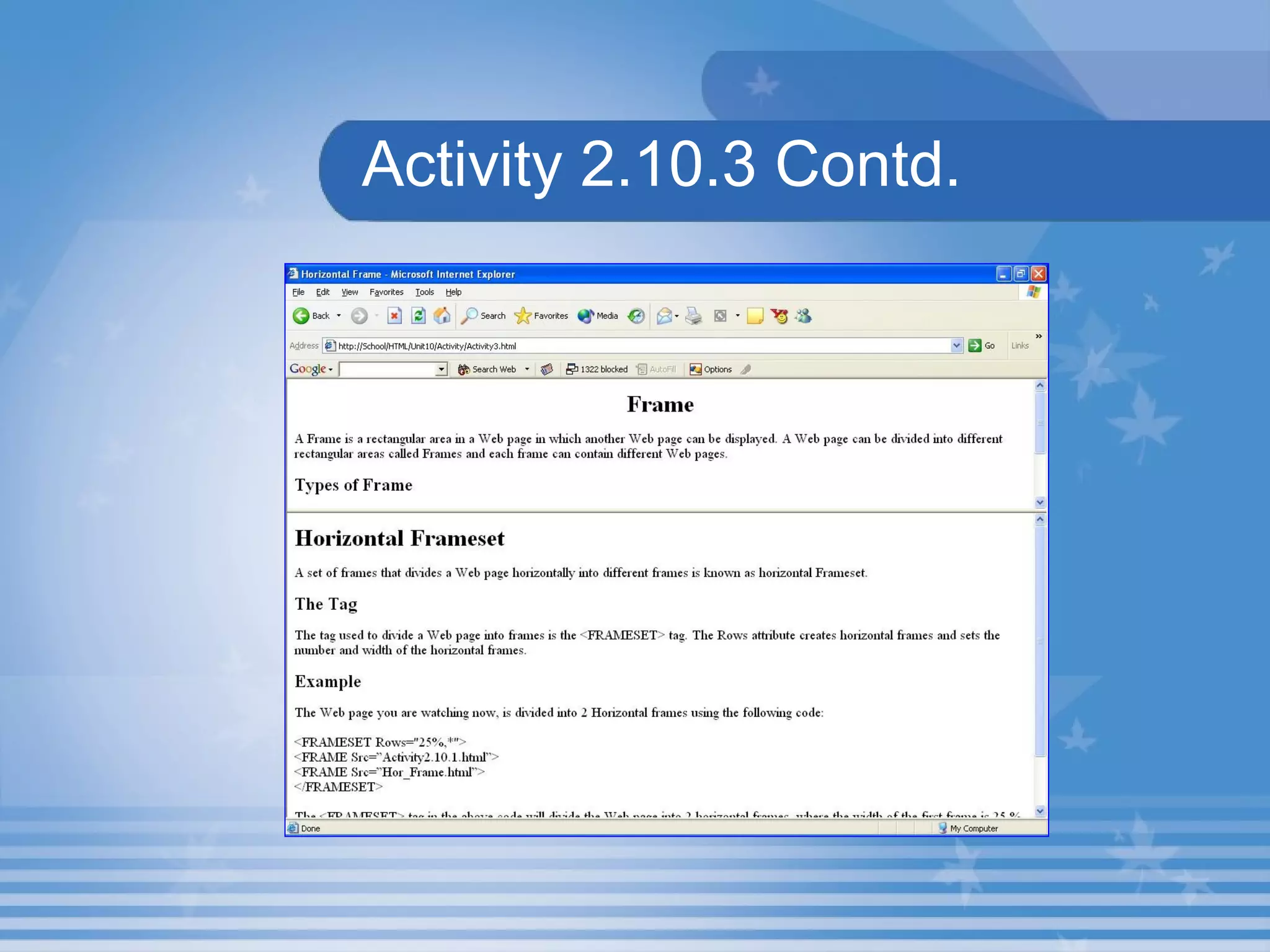Click the bottom frame scrollbar thumb
This screenshot has height=952, width=1270.
(x=1040, y=641)
